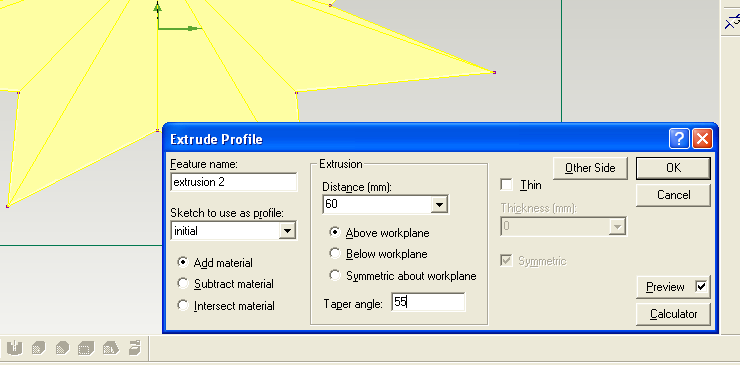Open the Distance (mm) dropdown arrow
This screenshot has width=740, height=365.
(439, 204)
